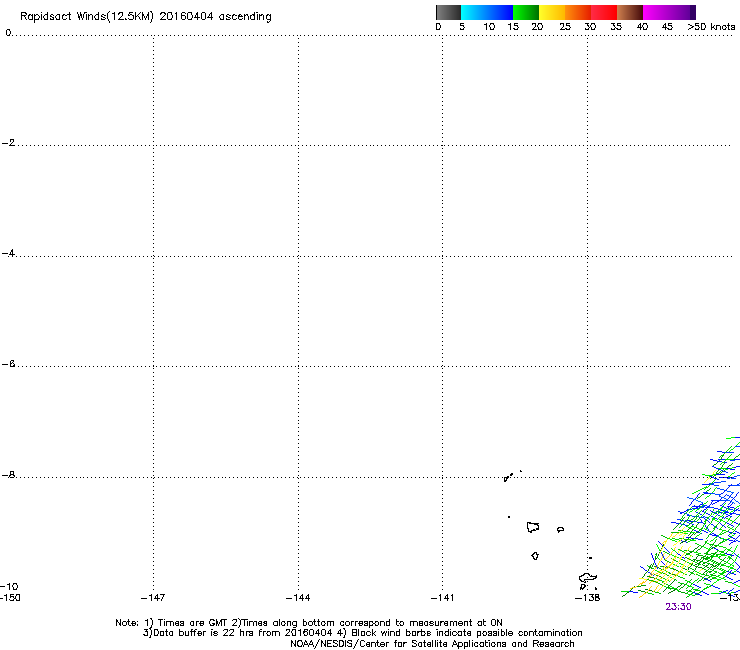740x650 pixels.
Task: Click the green 15-20 knots color segment
Action: tap(526, 12)
